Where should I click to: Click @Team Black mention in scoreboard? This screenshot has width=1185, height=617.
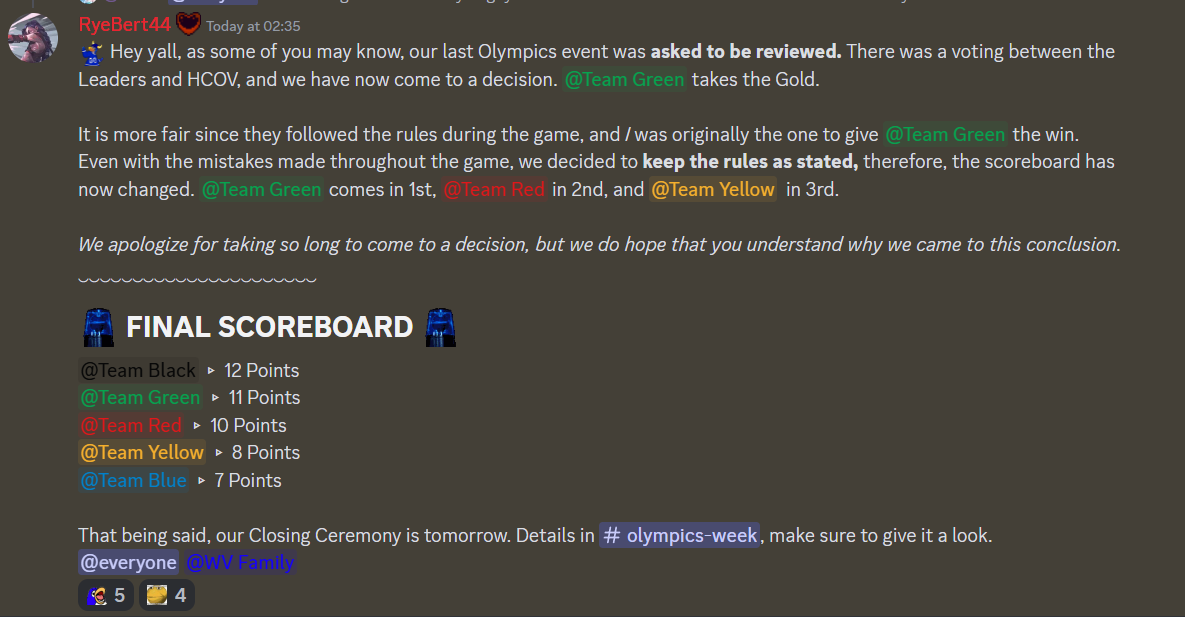[138, 370]
